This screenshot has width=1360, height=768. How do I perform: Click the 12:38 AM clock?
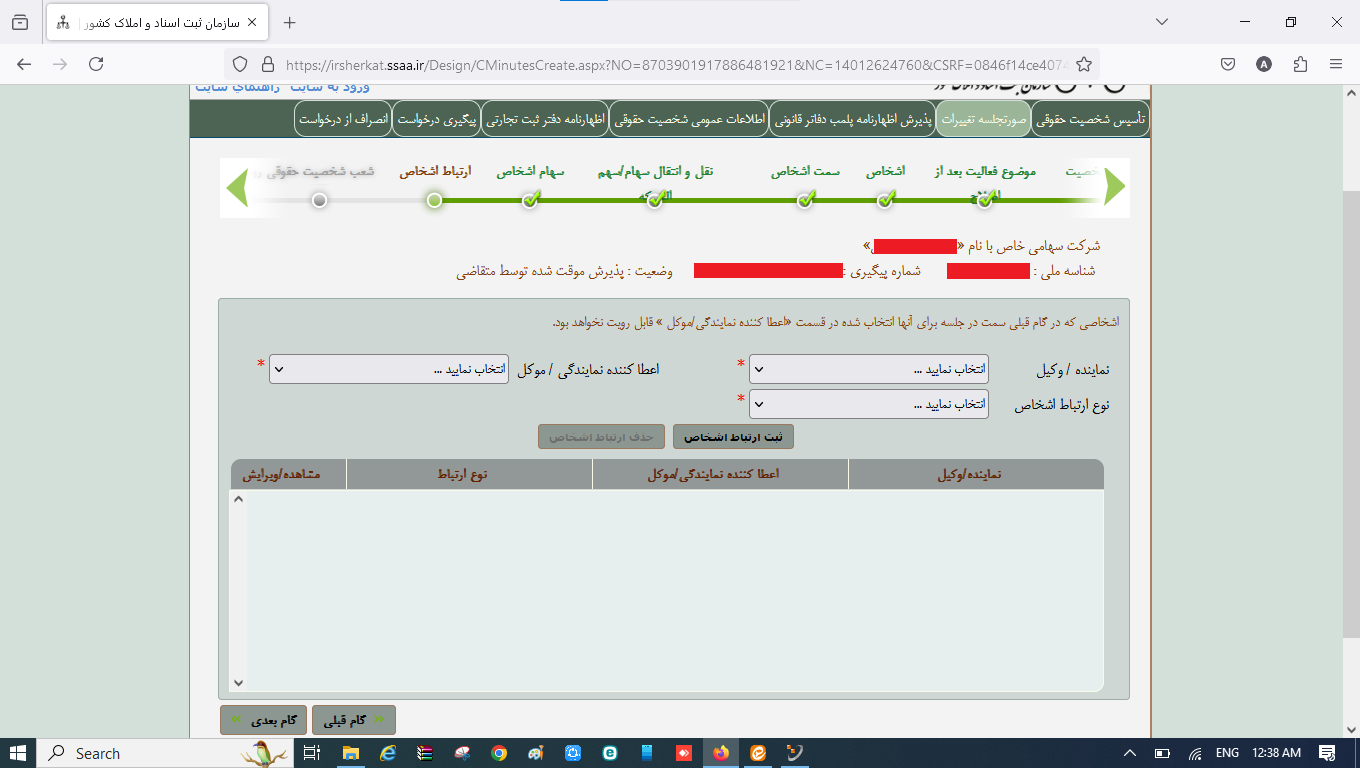pos(1275,753)
